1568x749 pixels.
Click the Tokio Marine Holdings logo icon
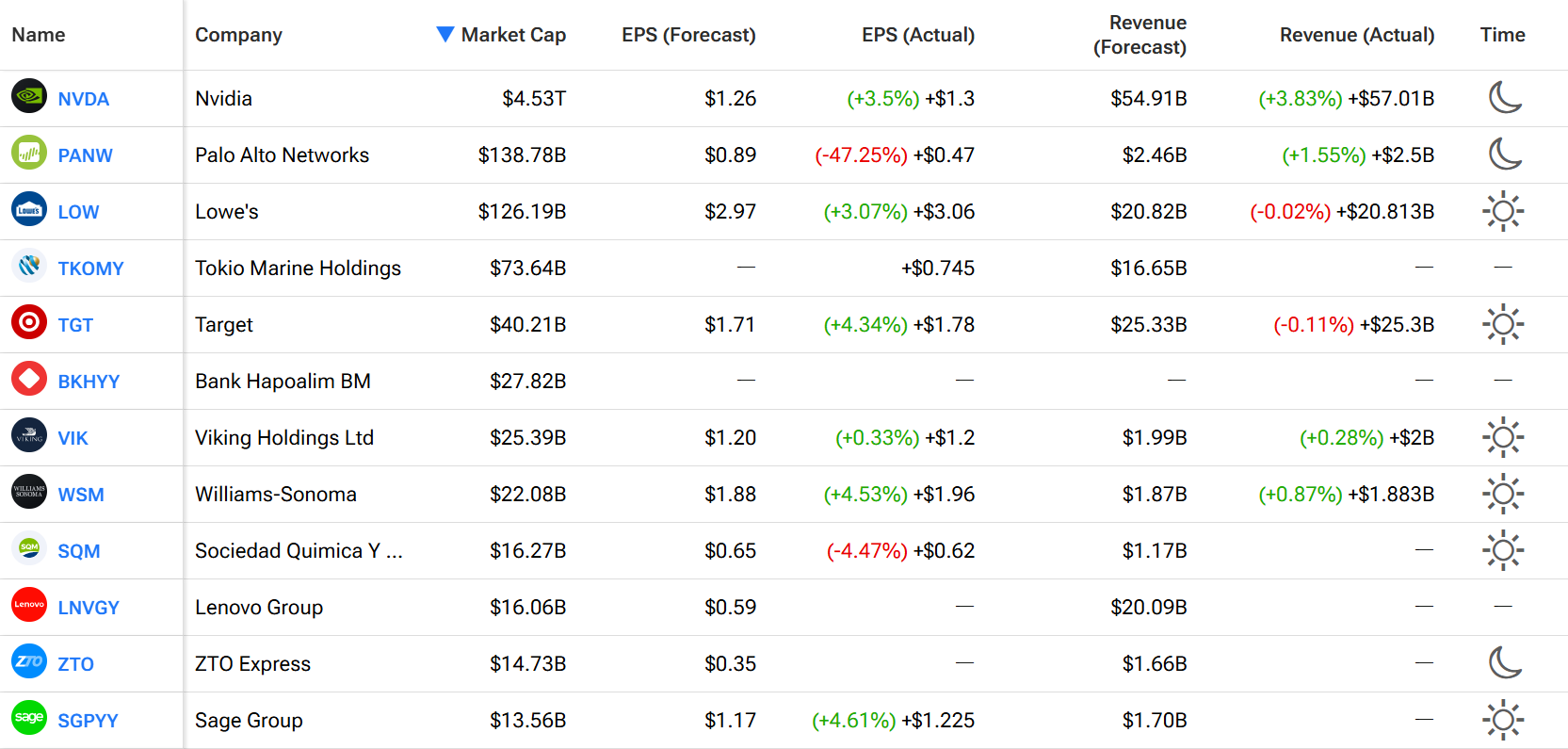click(29, 266)
